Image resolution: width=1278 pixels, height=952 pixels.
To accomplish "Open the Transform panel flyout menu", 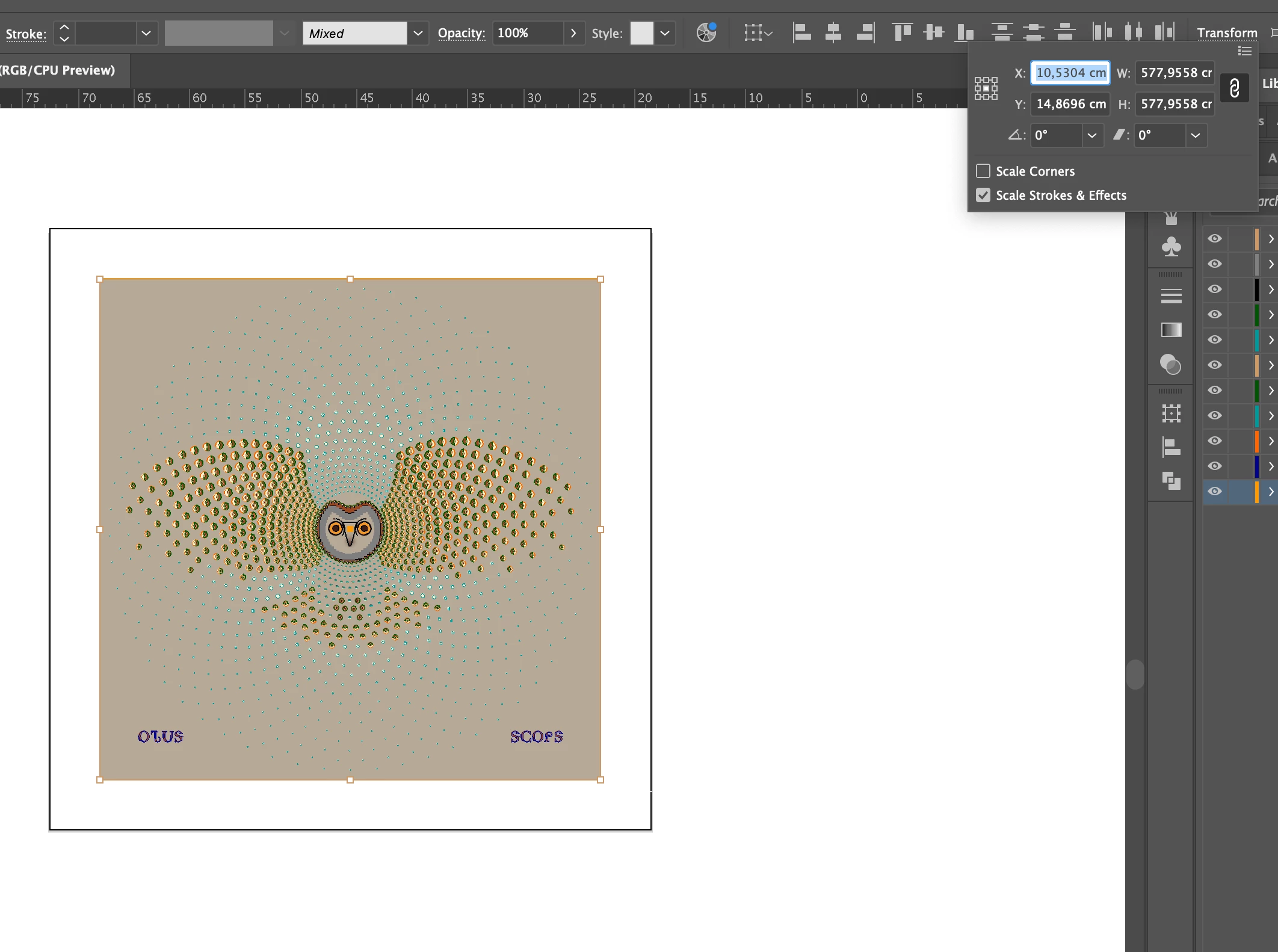I will click(x=1245, y=51).
